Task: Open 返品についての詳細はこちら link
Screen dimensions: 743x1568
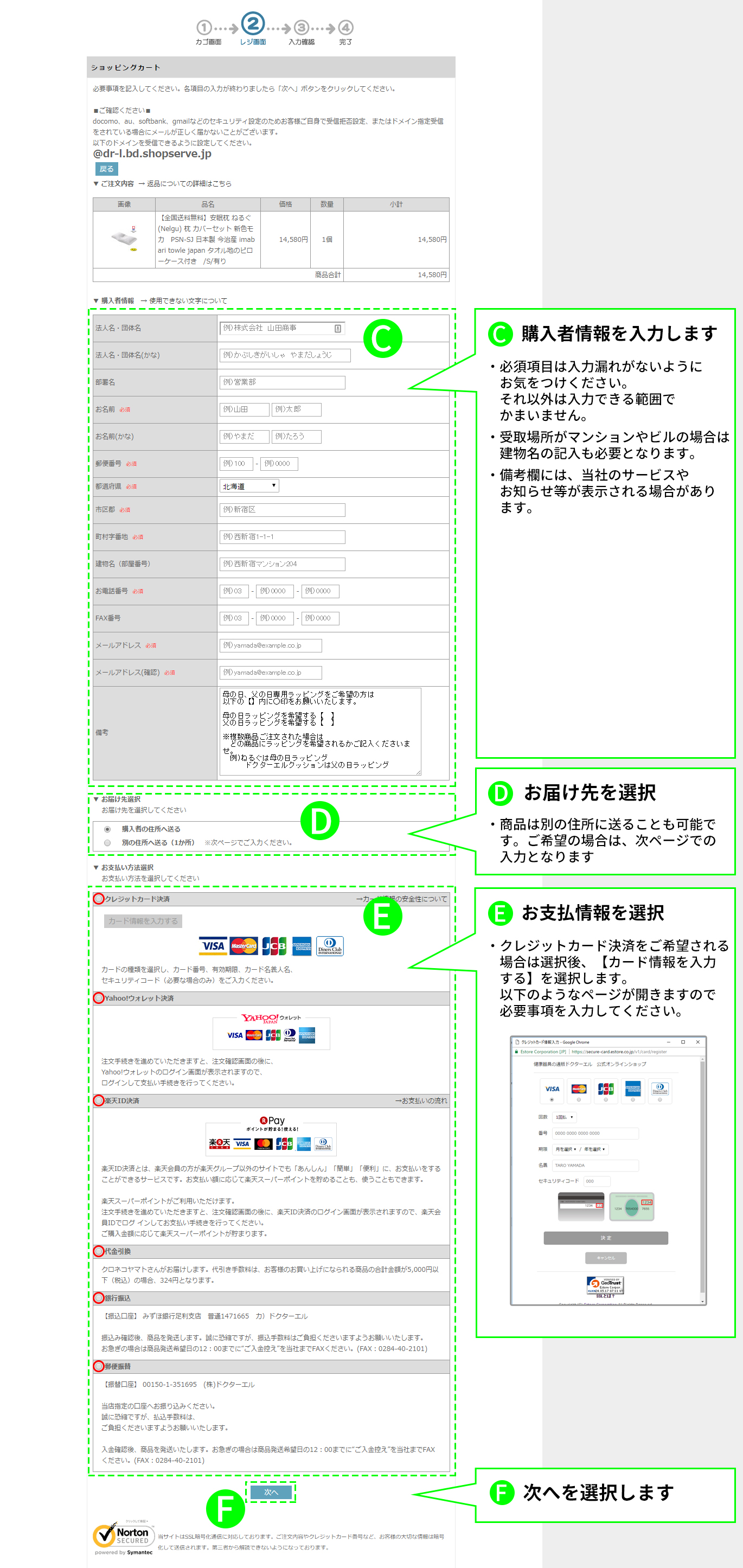Action: 189,183
